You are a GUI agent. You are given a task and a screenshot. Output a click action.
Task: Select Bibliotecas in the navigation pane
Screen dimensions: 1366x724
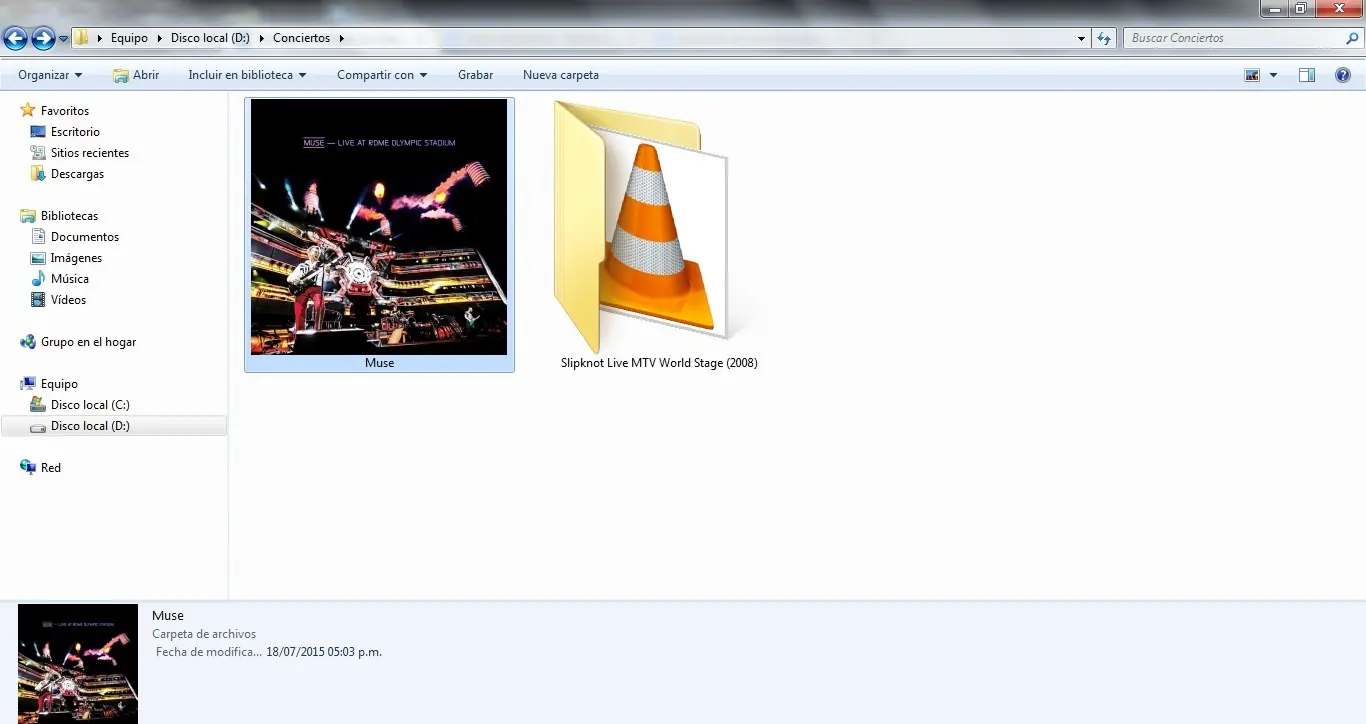point(69,216)
